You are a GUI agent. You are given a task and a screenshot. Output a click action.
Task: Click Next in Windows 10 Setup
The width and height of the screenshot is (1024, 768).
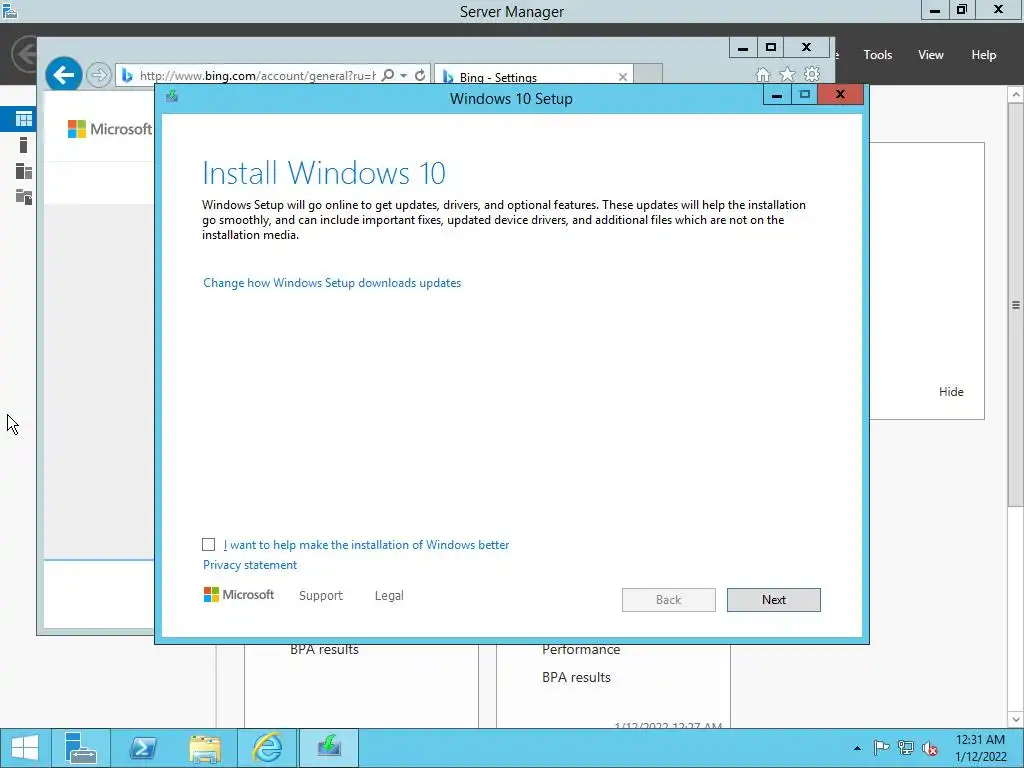(x=773, y=600)
